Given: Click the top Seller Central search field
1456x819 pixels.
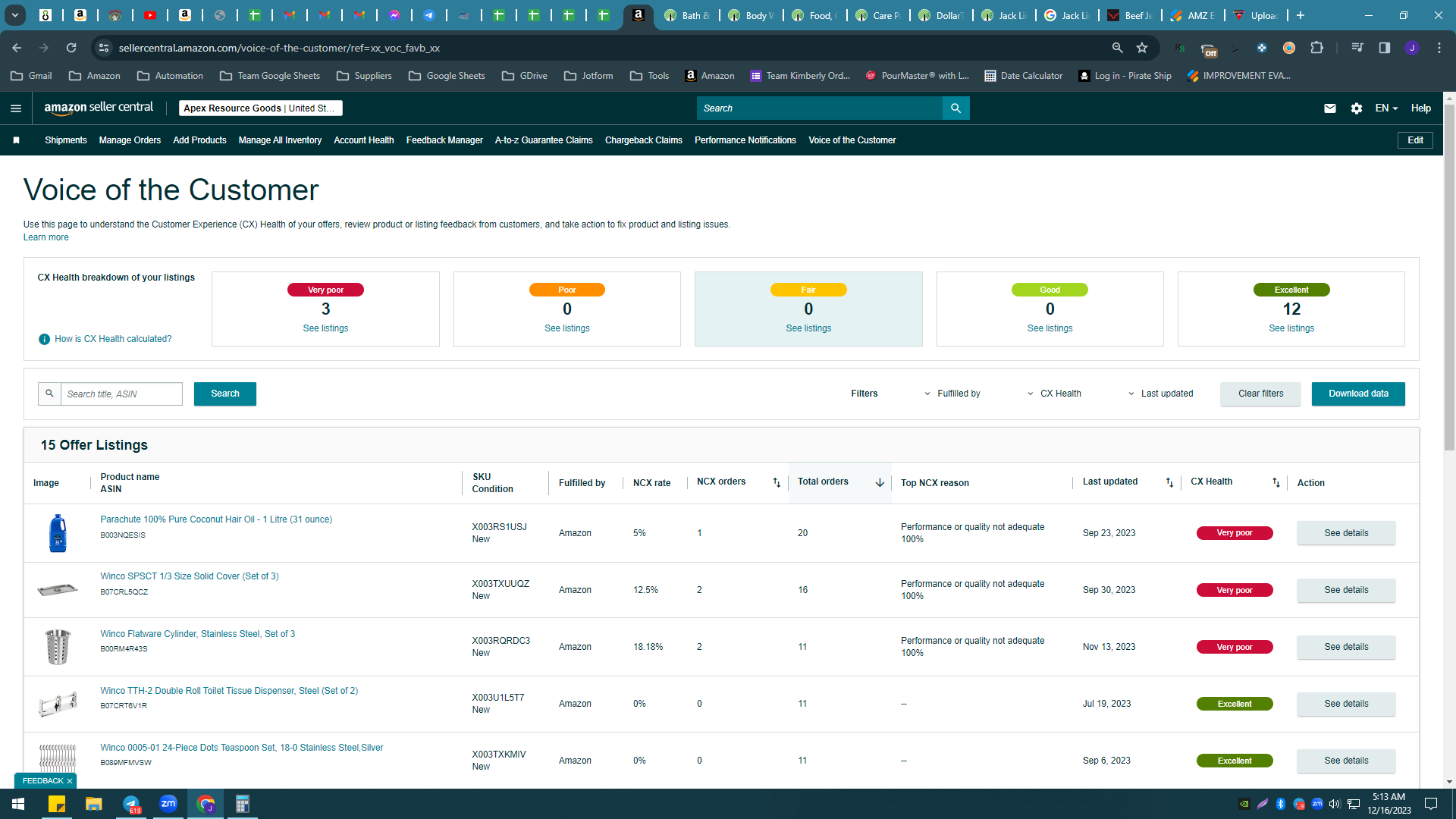Looking at the screenshot, I should (x=819, y=108).
